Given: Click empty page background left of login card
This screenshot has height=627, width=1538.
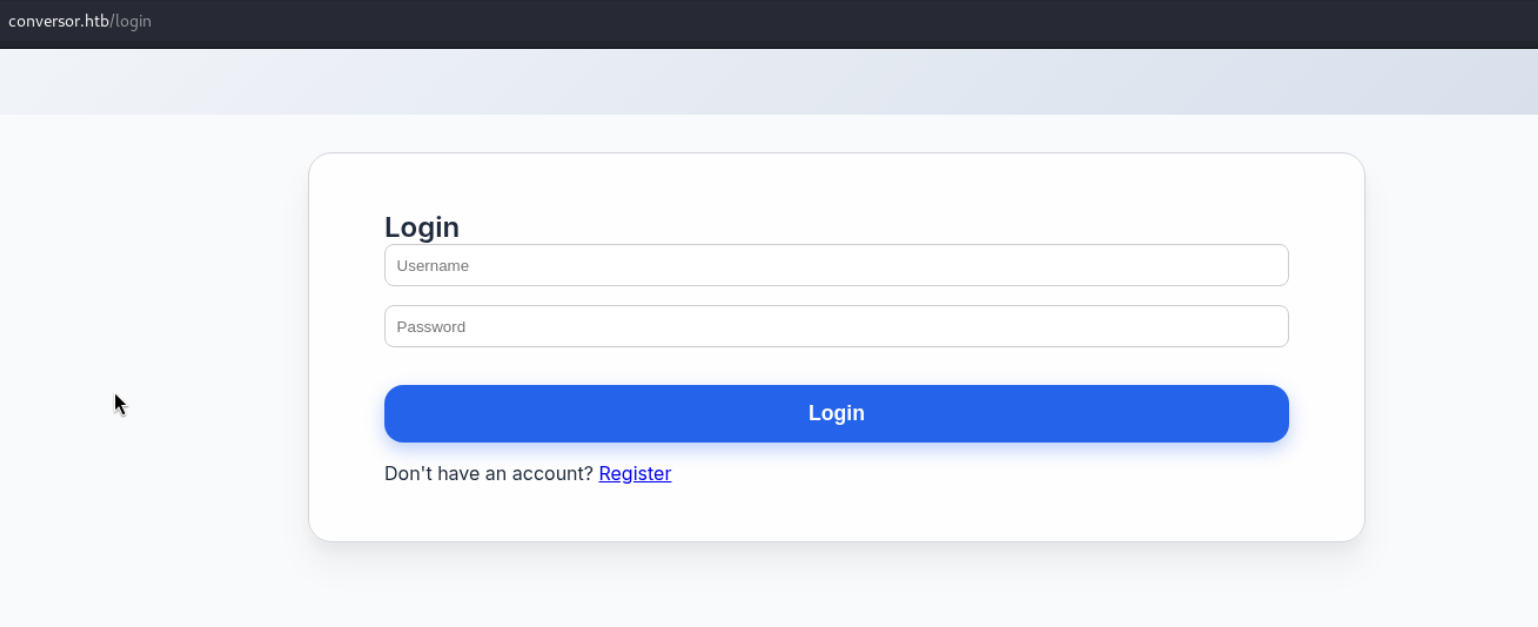Looking at the screenshot, I should coord(150,300).
